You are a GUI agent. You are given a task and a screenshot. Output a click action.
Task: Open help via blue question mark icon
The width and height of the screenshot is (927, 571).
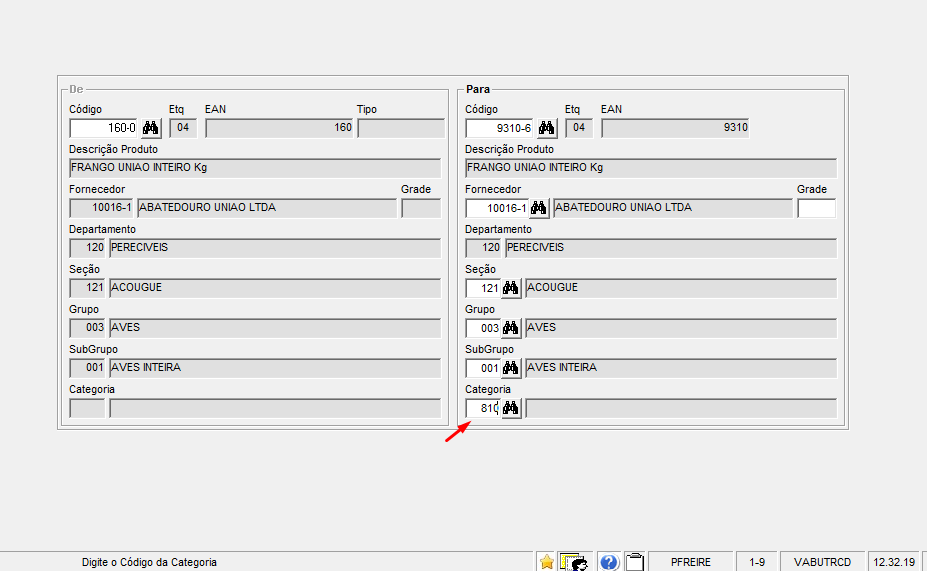(608, 562)
